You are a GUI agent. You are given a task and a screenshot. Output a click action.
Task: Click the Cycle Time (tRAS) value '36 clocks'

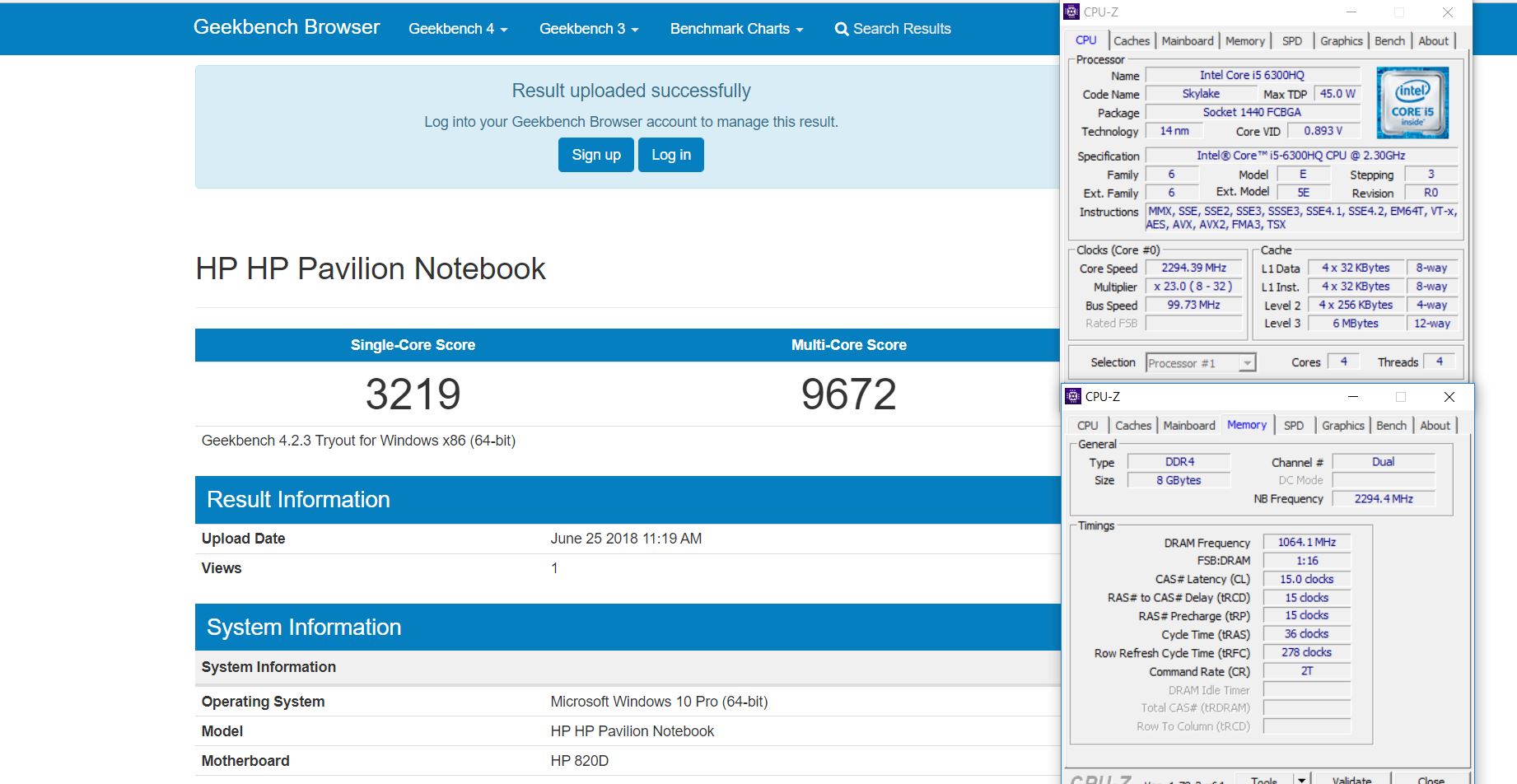[1307, 634]
